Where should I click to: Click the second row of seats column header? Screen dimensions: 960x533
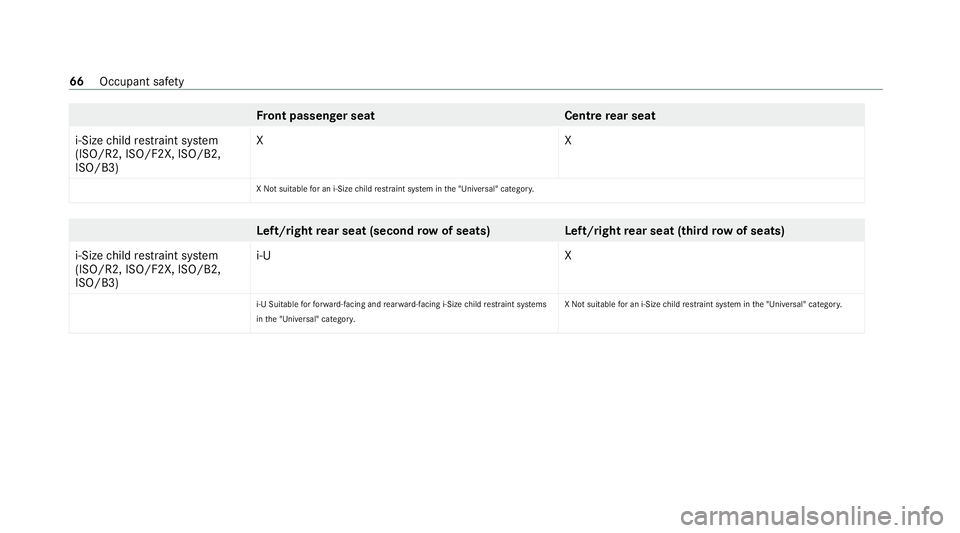372,230
